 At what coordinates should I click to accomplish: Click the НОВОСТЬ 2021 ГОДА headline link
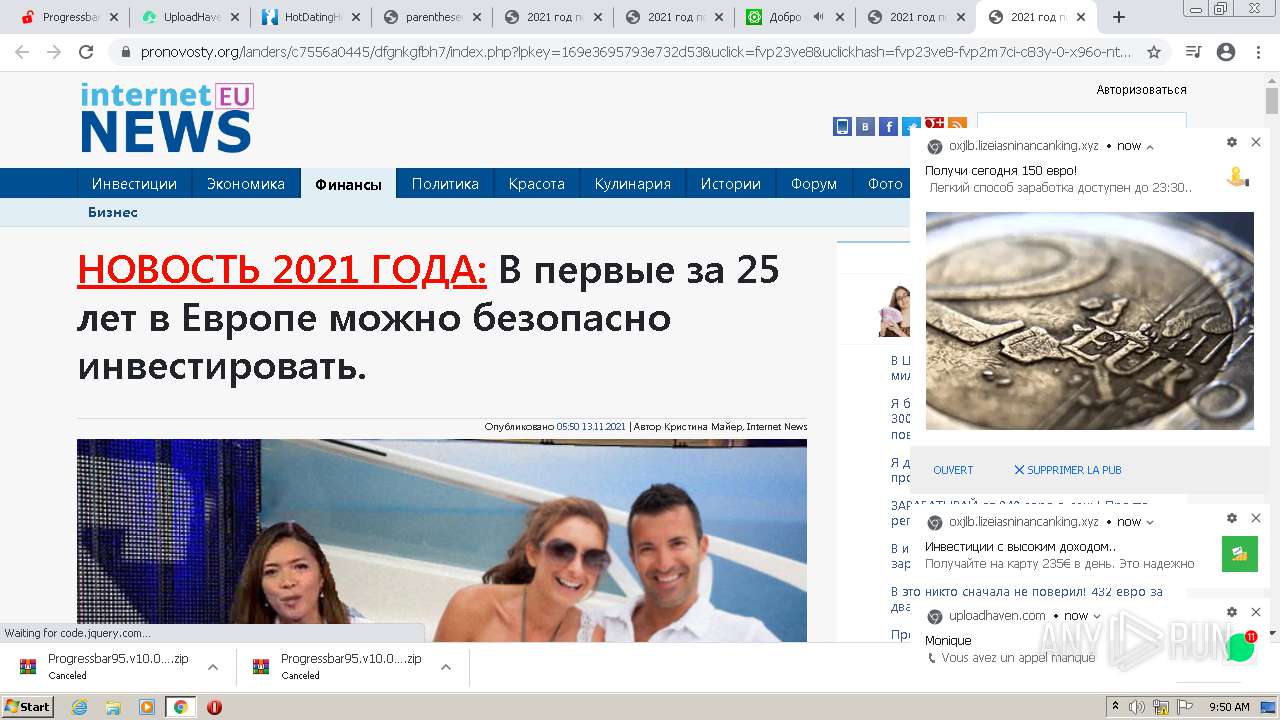tap(282, 270)
